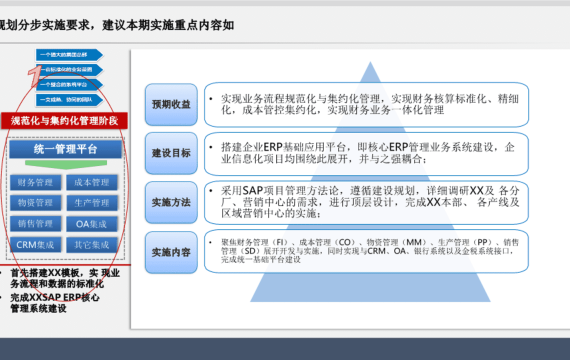
Task: Click the 销售管理 module box
Action: coord(35,224)
